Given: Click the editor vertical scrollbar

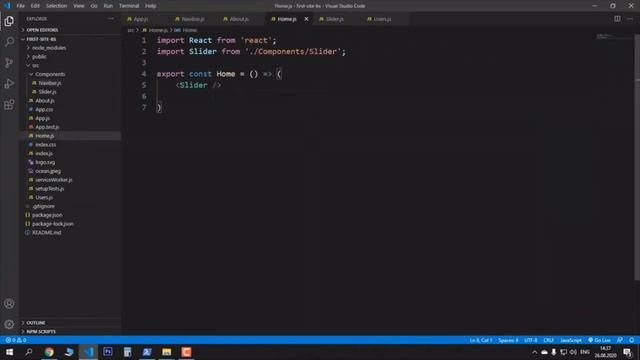Looking at the screenshot, I should point(637,157).
